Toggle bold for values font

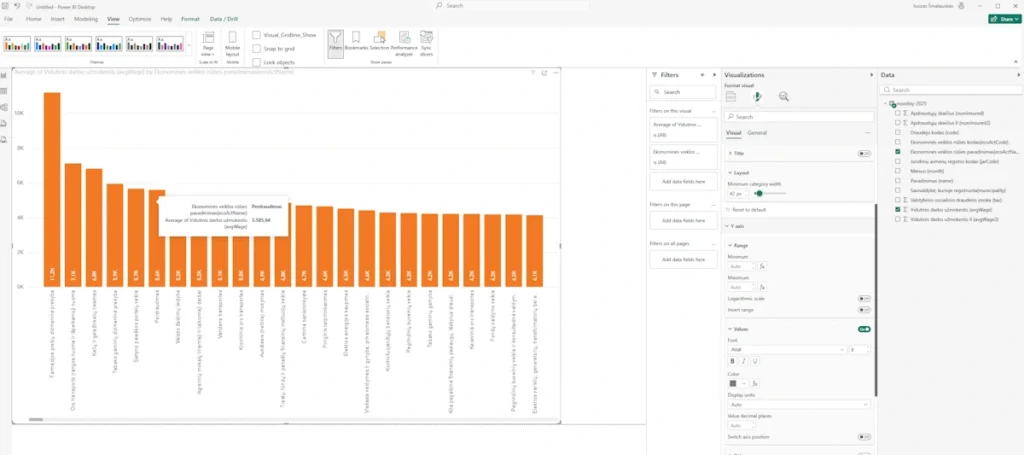(x=732, y=361)
